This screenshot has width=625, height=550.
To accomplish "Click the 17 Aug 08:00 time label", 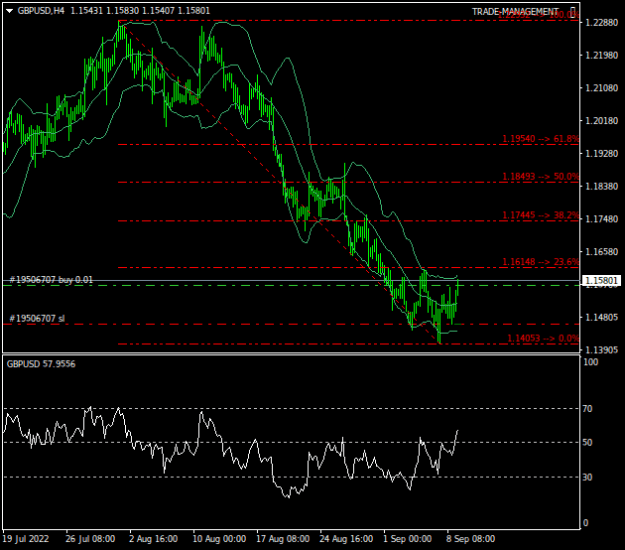I will click(283, 539).
